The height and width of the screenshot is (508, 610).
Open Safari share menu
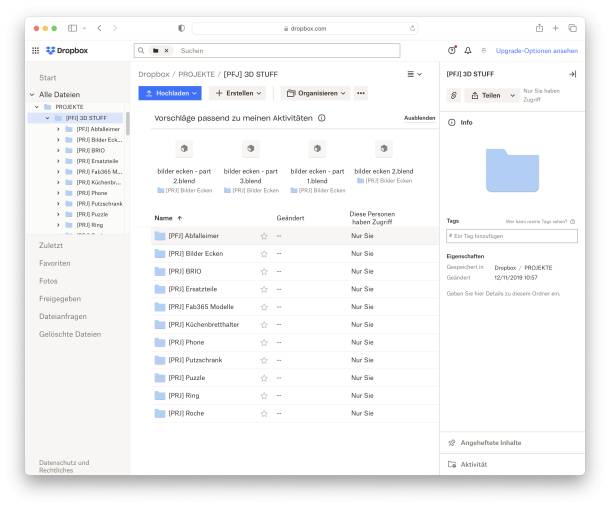click(539, 28)
